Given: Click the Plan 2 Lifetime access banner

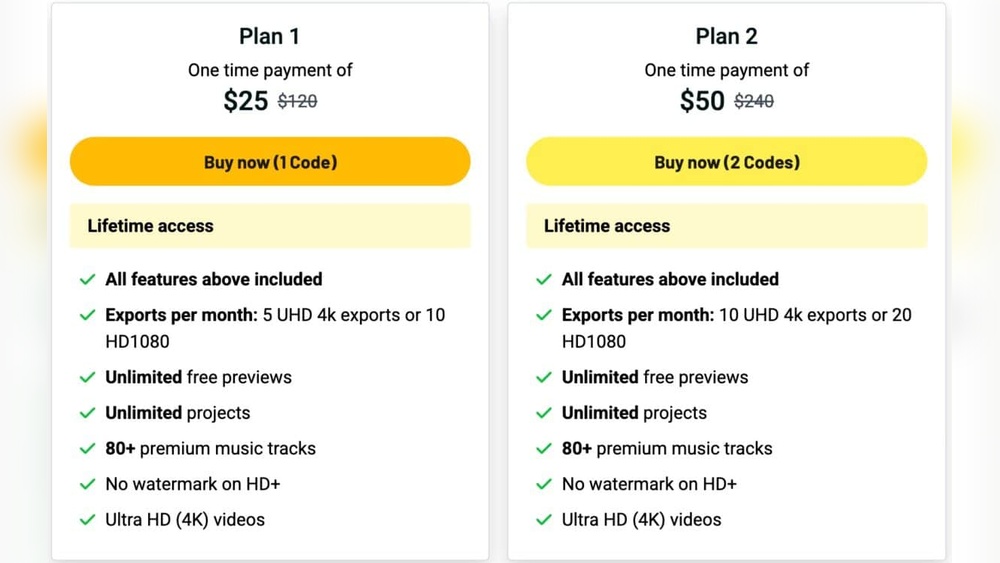Looking at the screenshot, I should pos(727,226).
